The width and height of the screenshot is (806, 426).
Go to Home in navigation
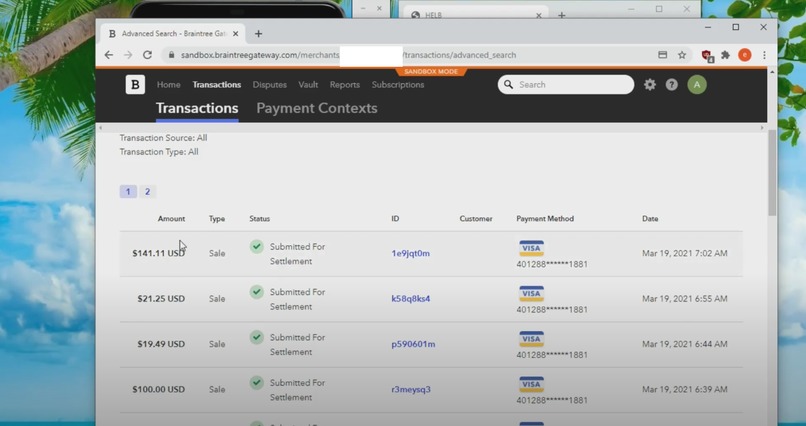click(169, 85)
